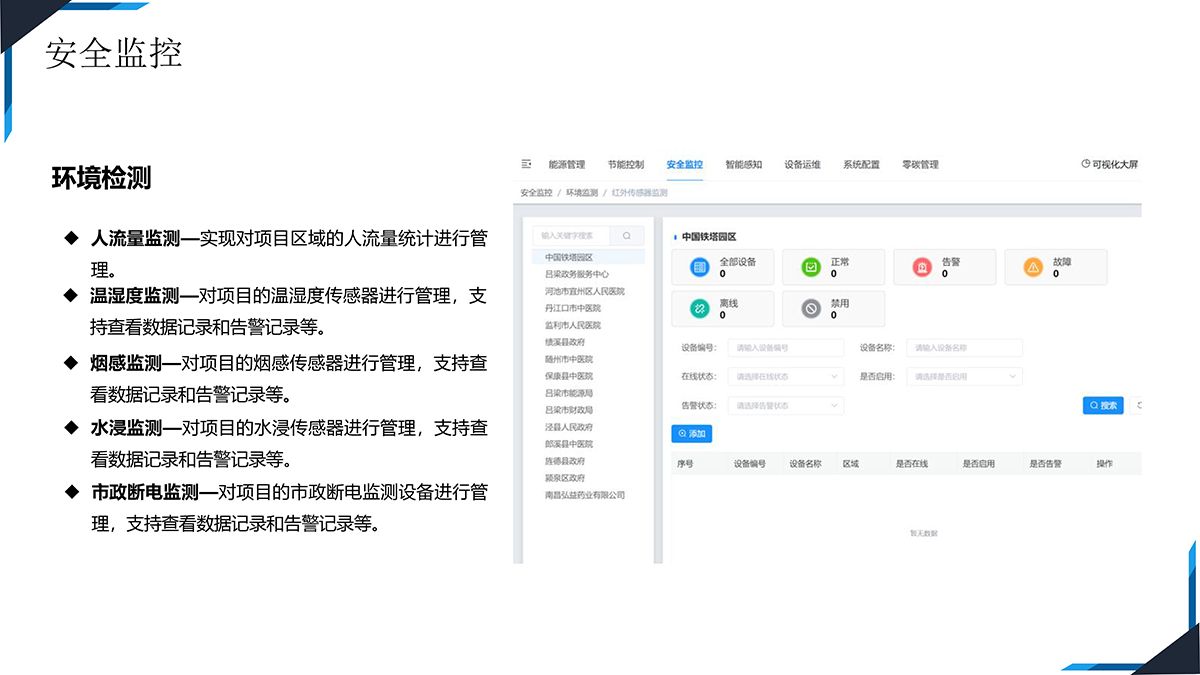Click the orange 故障 warning icon
Screen dimensions: 1200x675
click(1033, 268)
